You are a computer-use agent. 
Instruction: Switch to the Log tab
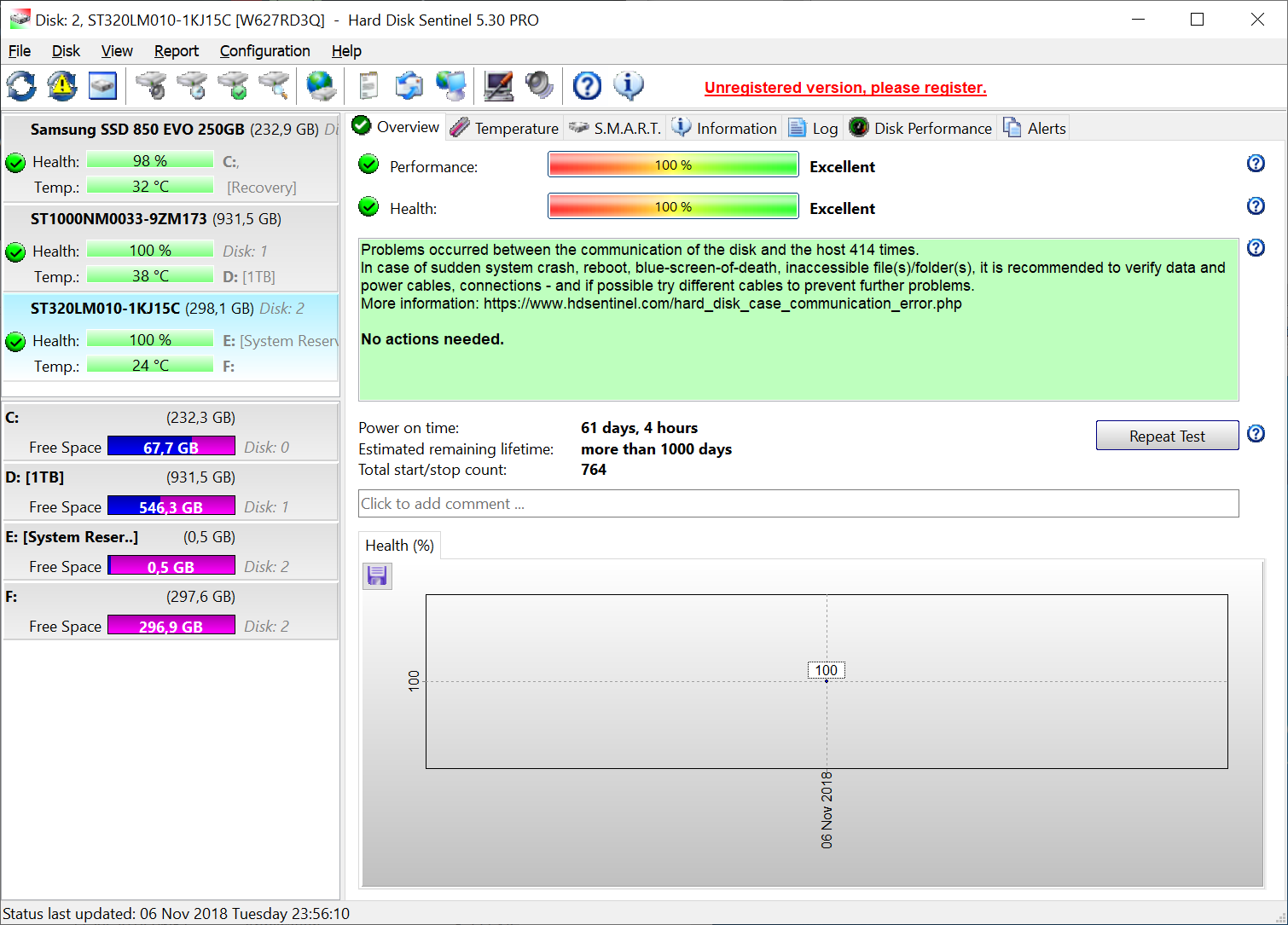pos(813,128)
